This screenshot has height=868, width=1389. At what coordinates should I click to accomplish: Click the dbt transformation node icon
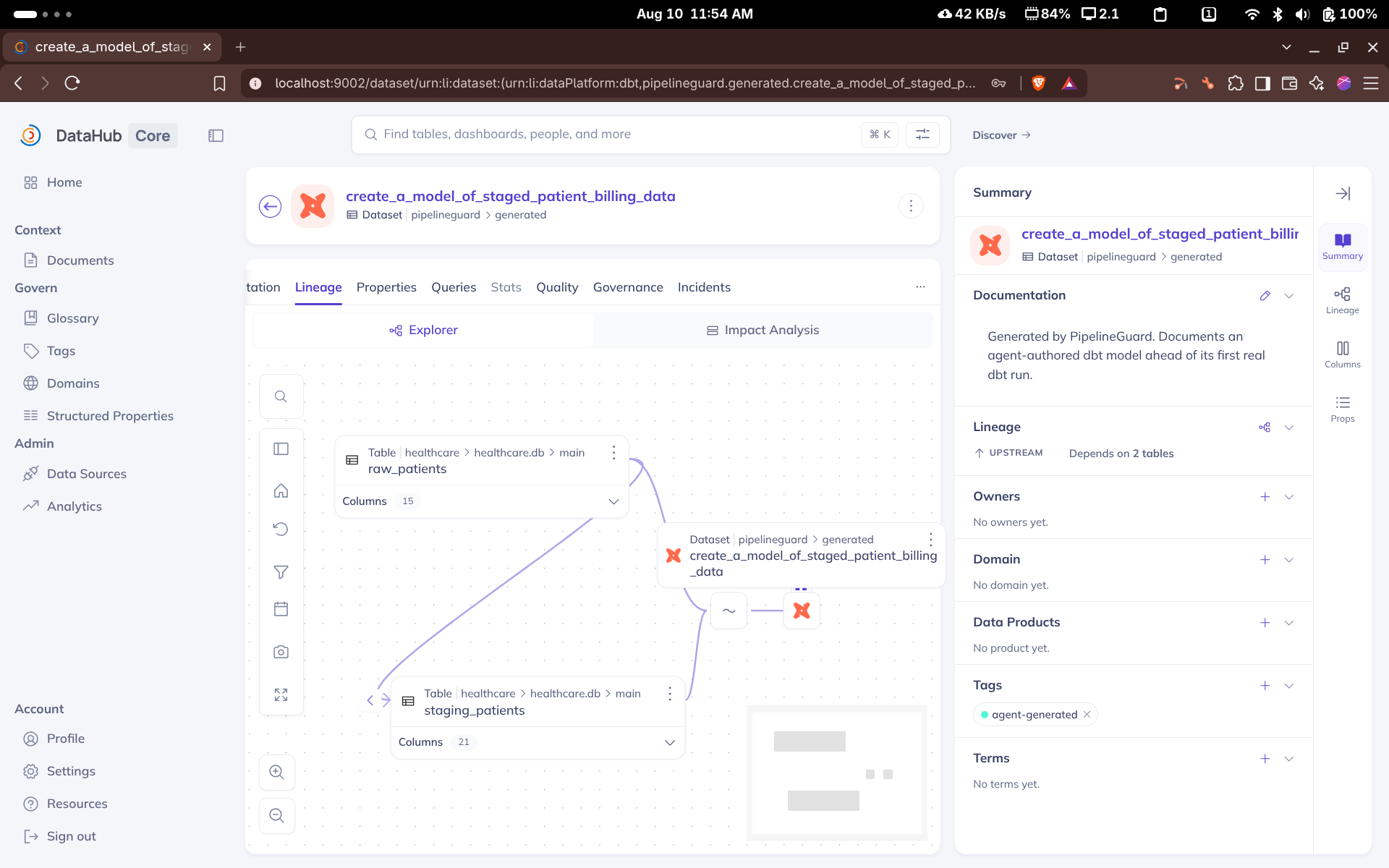[x=802, y=610]
